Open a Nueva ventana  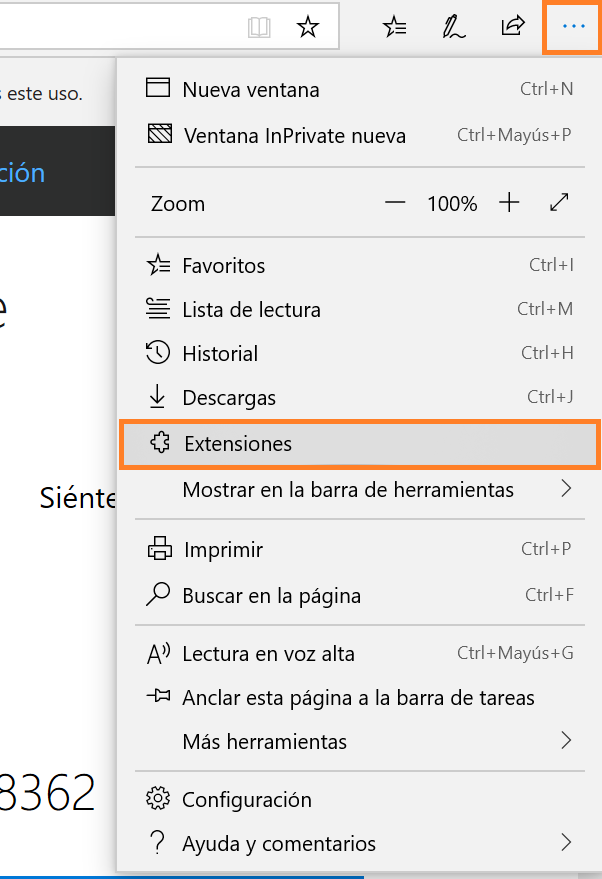[250, 89]
